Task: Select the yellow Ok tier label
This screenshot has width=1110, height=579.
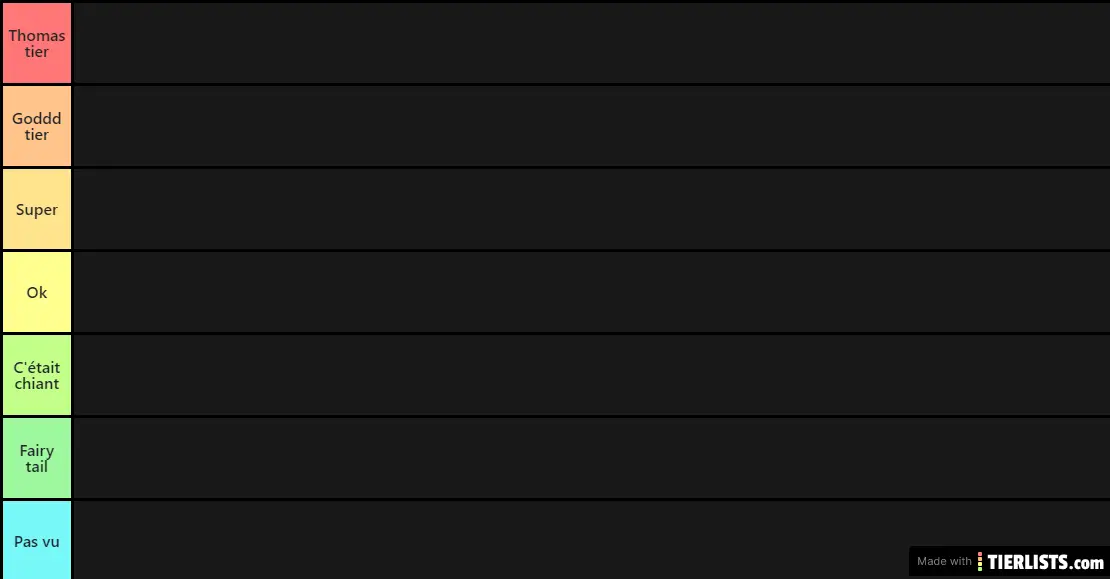Action: [x=37, y=292]
